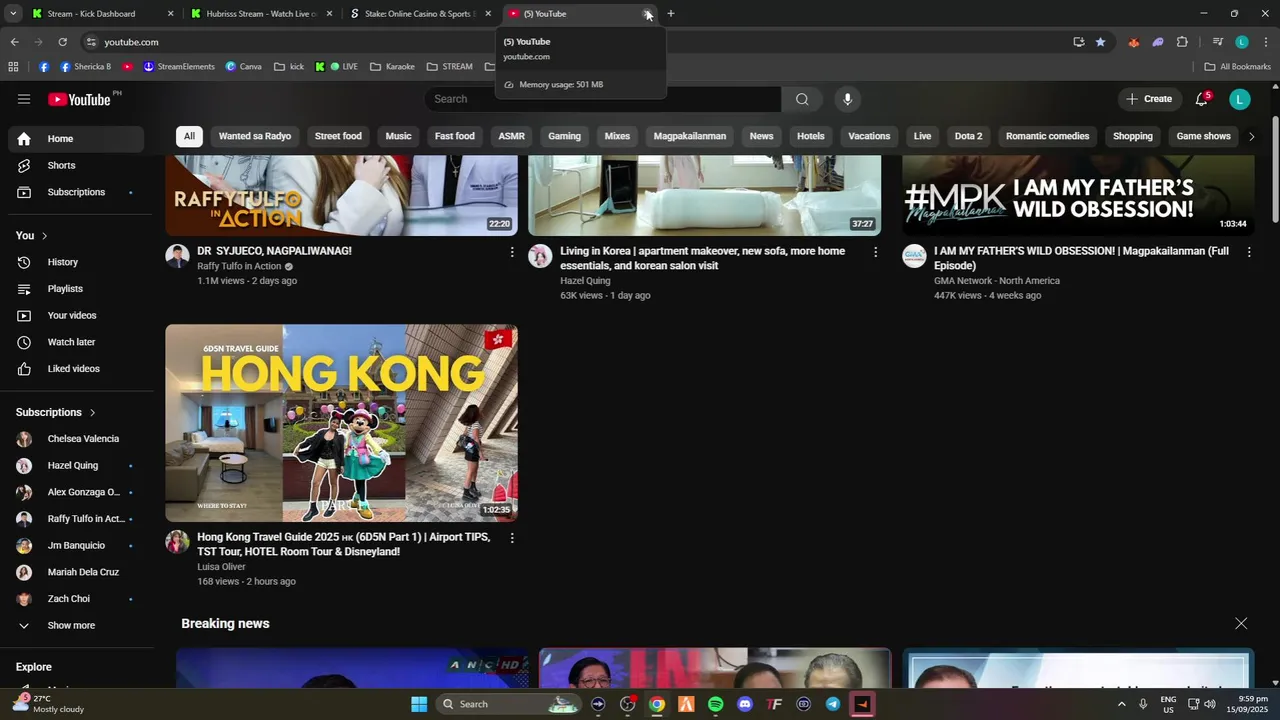This screenshot has height=720, width=1280.
Task: Open the Karaoke bookmarks folder
Action: (x=392, y=67)
